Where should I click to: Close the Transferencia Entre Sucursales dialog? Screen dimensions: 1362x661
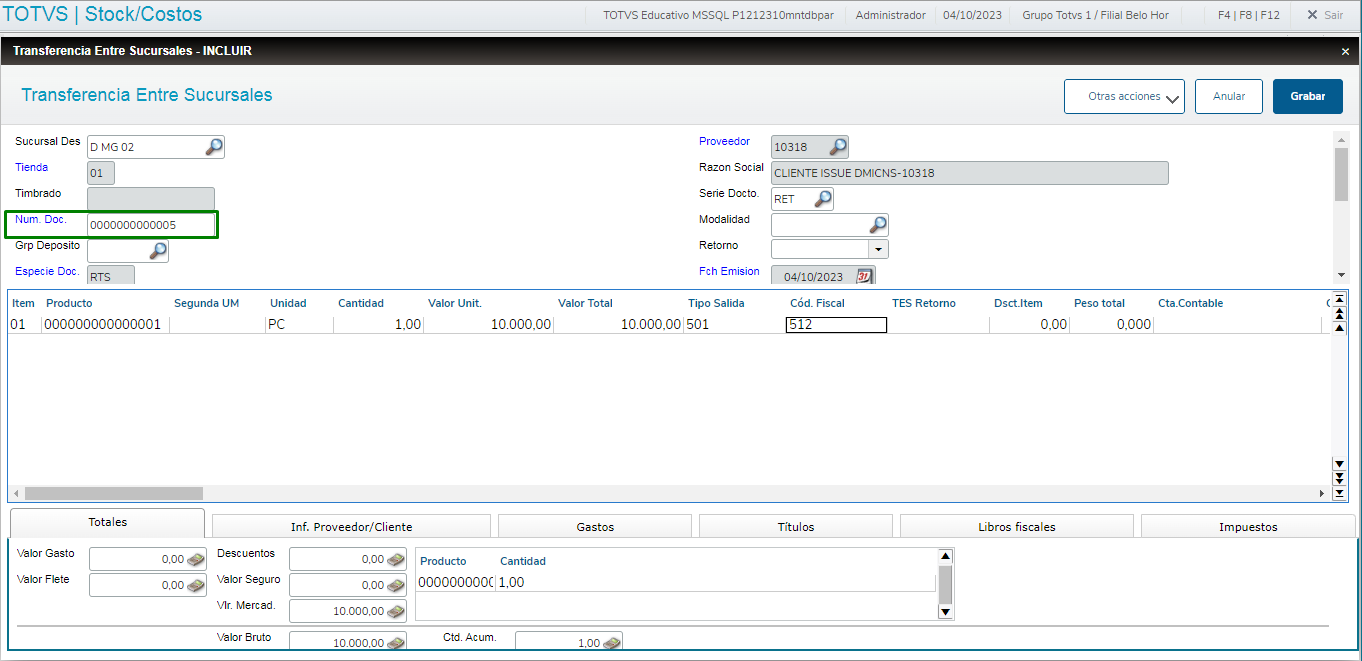point(1345,51)
